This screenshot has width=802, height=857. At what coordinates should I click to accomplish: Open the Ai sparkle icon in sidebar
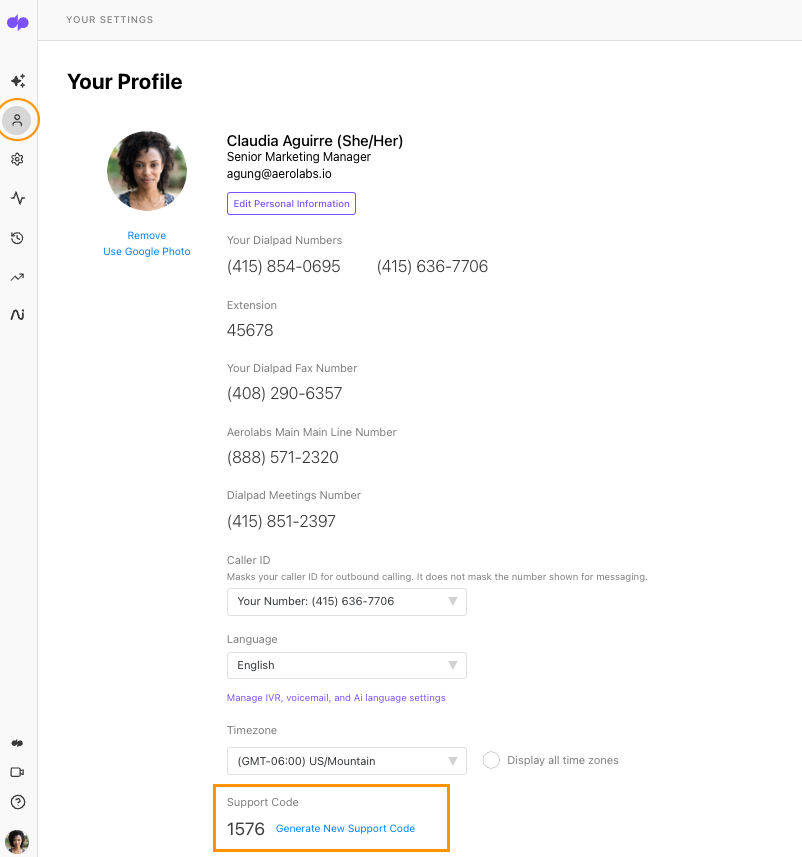click(17, 81)
